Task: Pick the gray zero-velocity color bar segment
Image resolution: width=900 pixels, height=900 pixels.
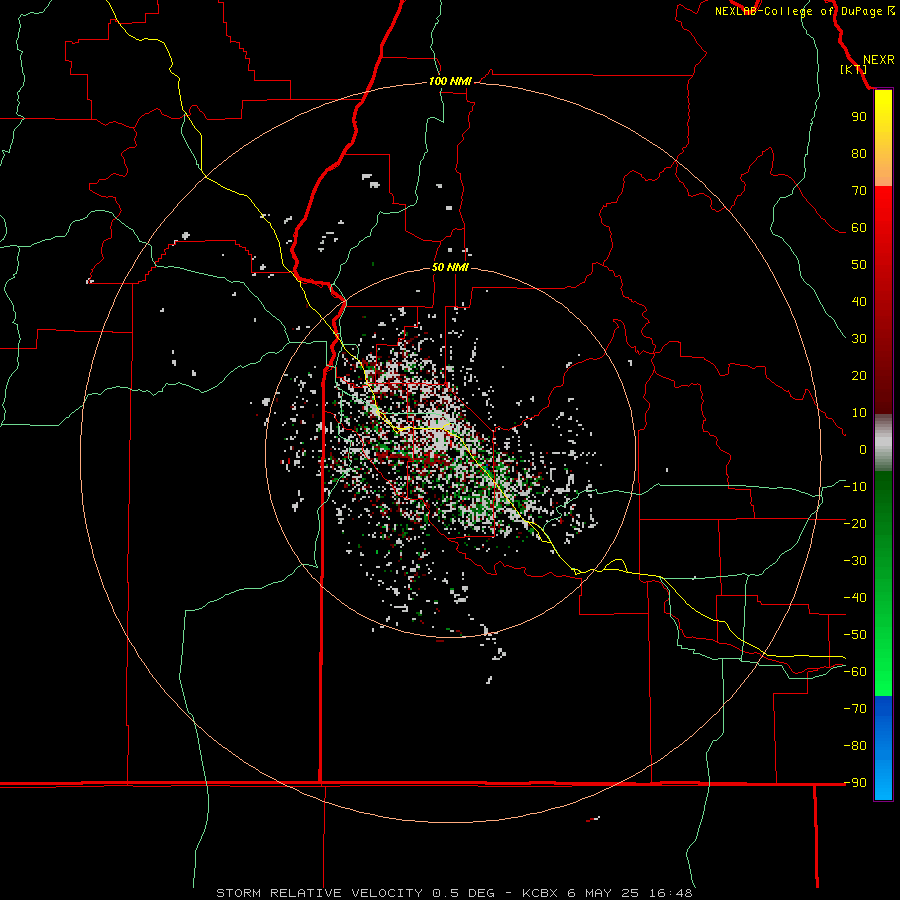Action: 883,443
